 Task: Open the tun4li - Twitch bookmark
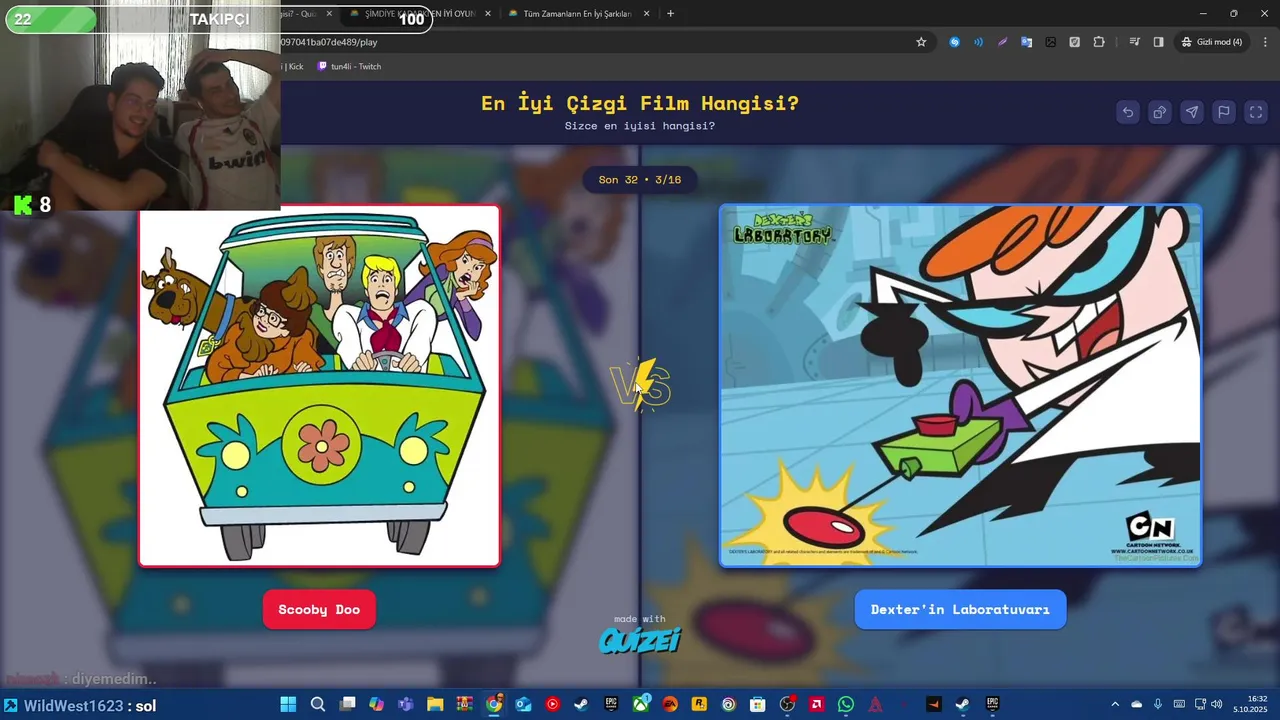(349, 66)
